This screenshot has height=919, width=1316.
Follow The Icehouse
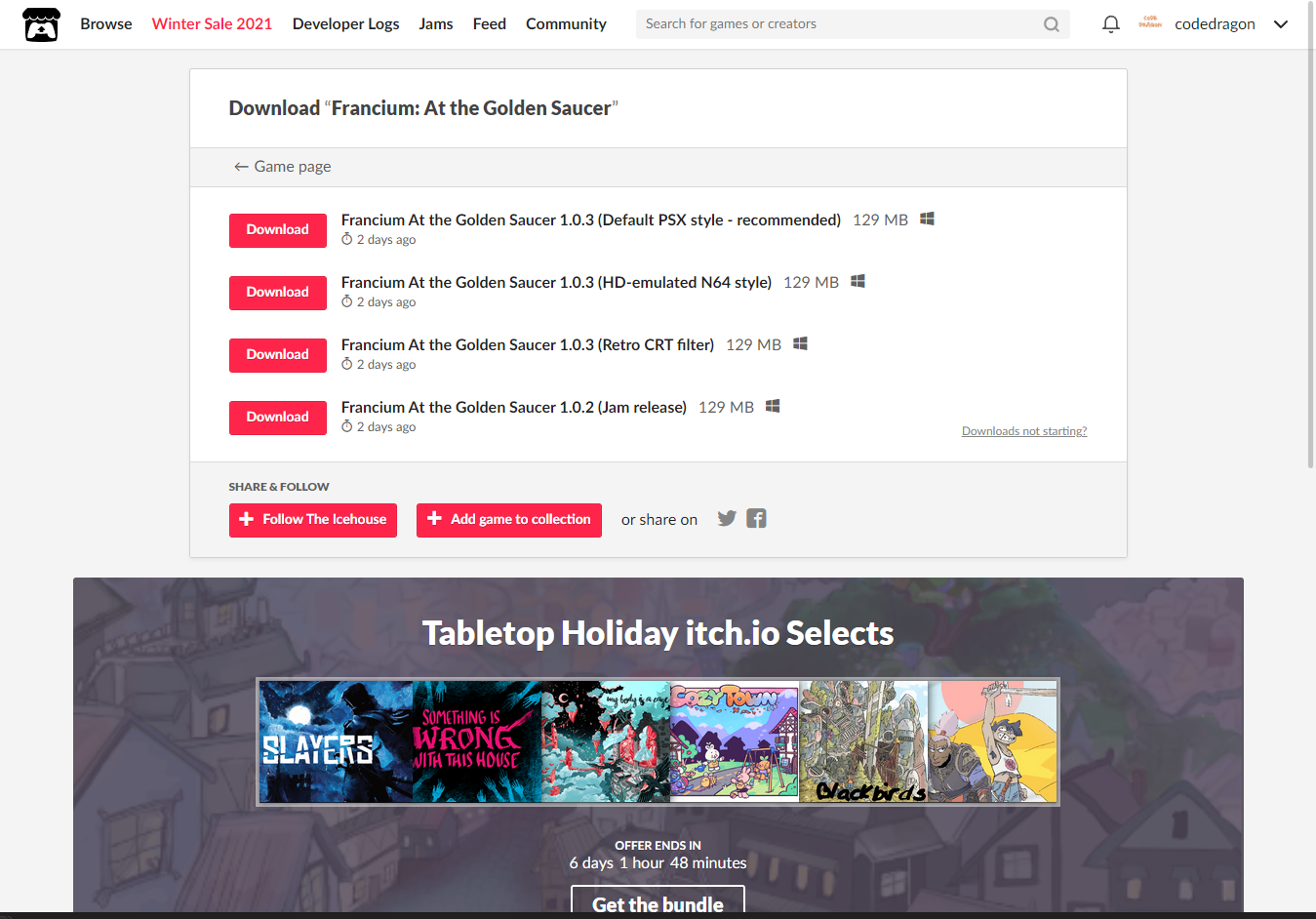(313, 520)
